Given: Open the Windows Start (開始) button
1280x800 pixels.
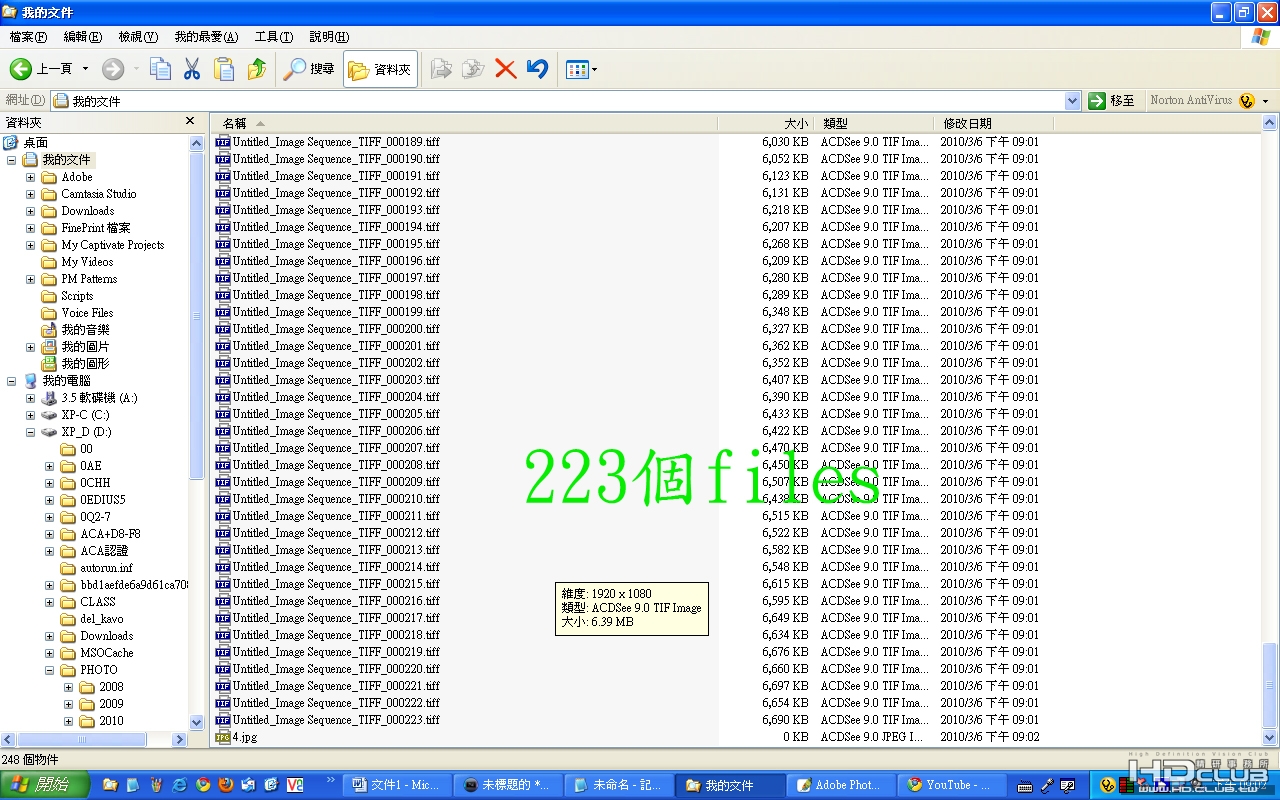Looking at the screenshot, I should tap(44, 785).
